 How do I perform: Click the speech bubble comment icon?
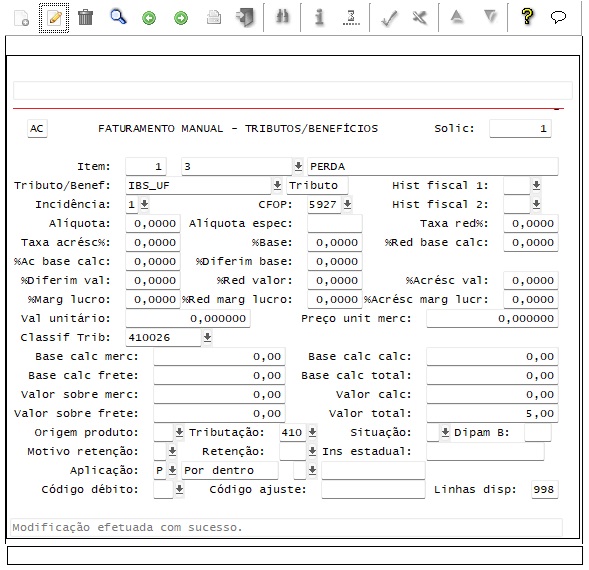click(558, 17)
